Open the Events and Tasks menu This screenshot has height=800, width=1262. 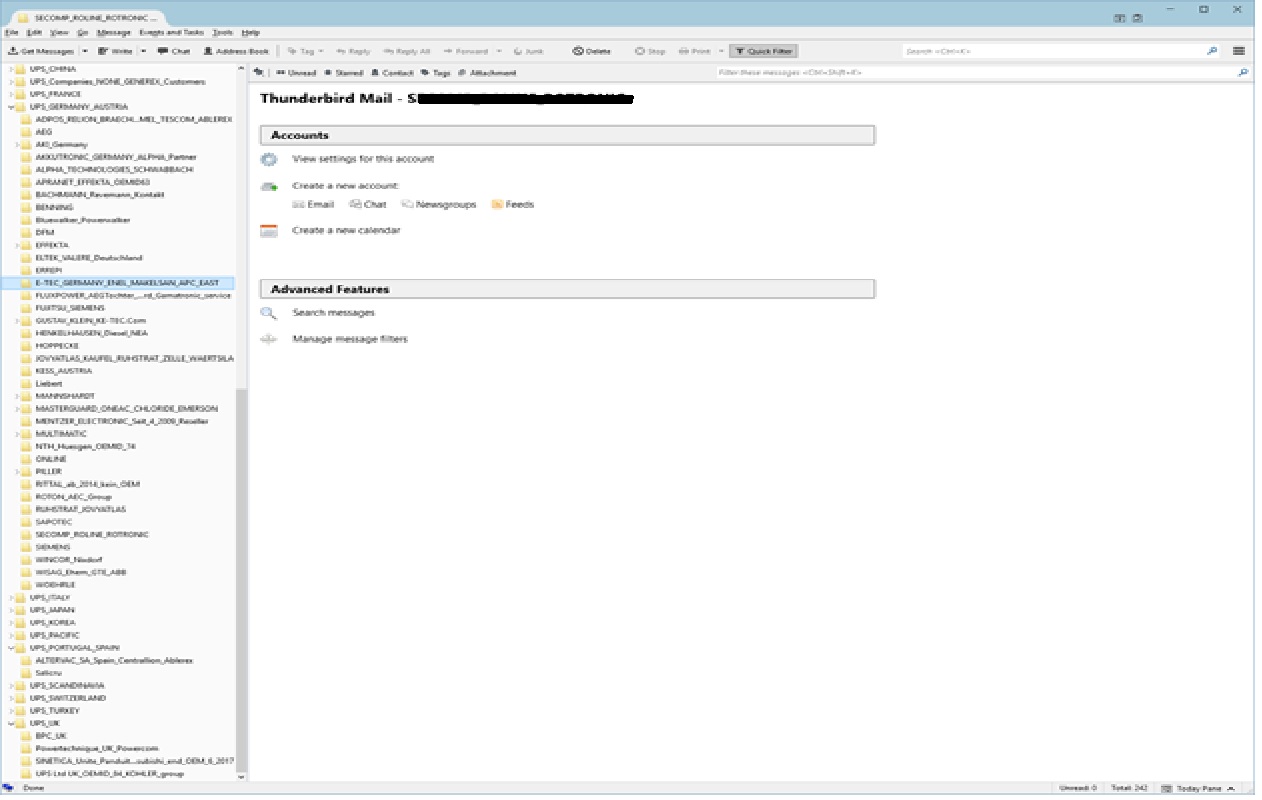tap(172, 33)
